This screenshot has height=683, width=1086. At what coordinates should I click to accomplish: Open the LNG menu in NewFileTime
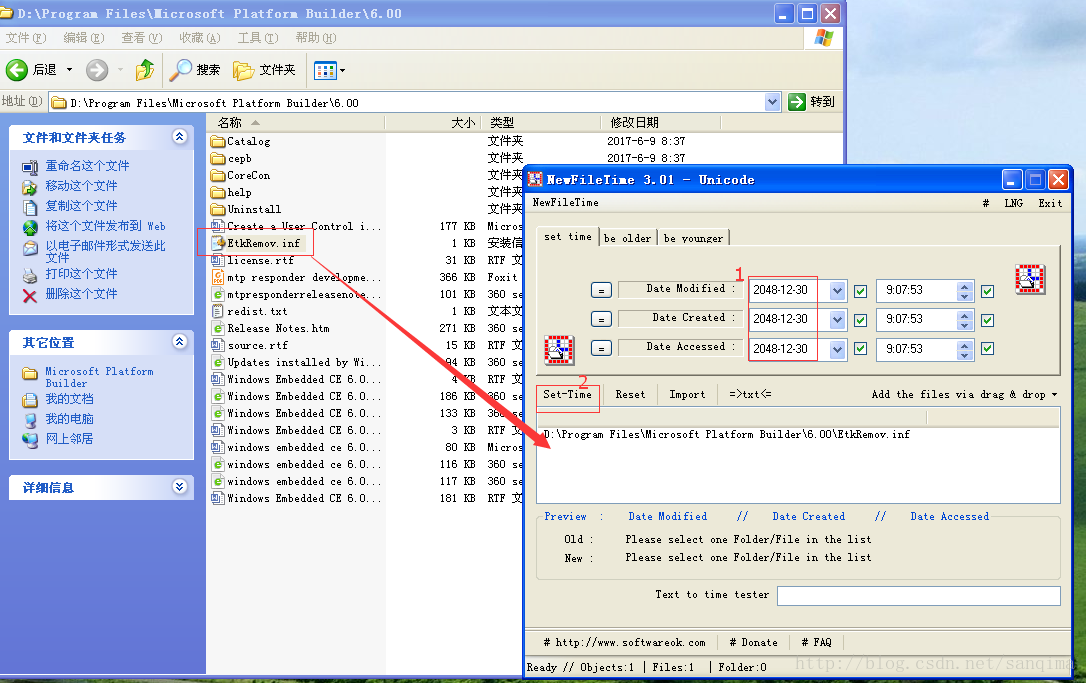click(1013, 203)
